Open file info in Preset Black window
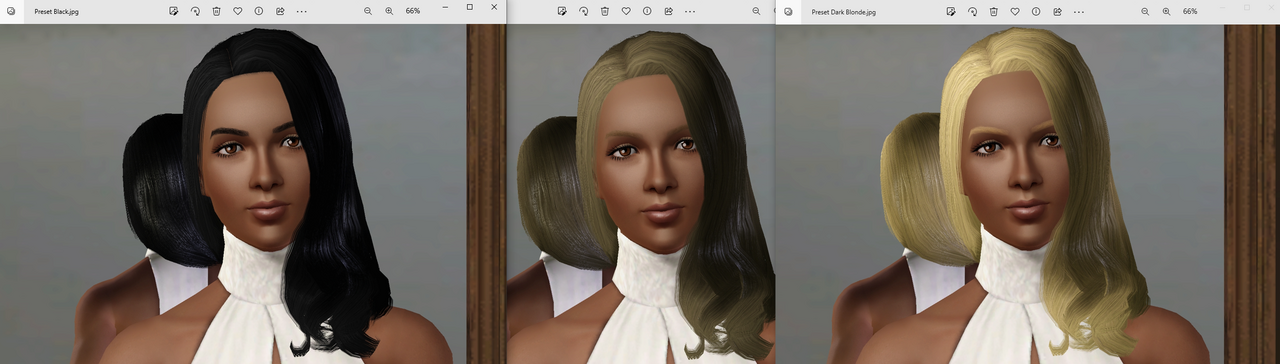This screenshot has height=364, width=1280. [258, 11]
